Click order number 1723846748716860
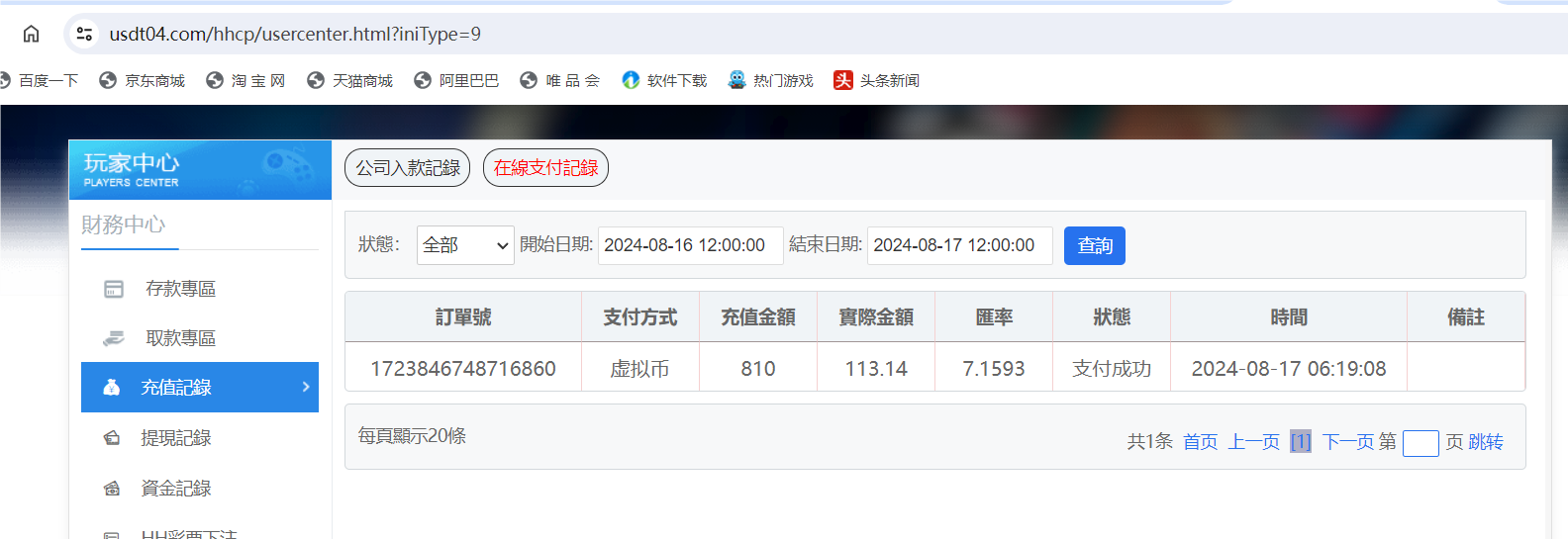Image resolution: width=1568 pixels, height=539 pixels. (x=463, y=369)
